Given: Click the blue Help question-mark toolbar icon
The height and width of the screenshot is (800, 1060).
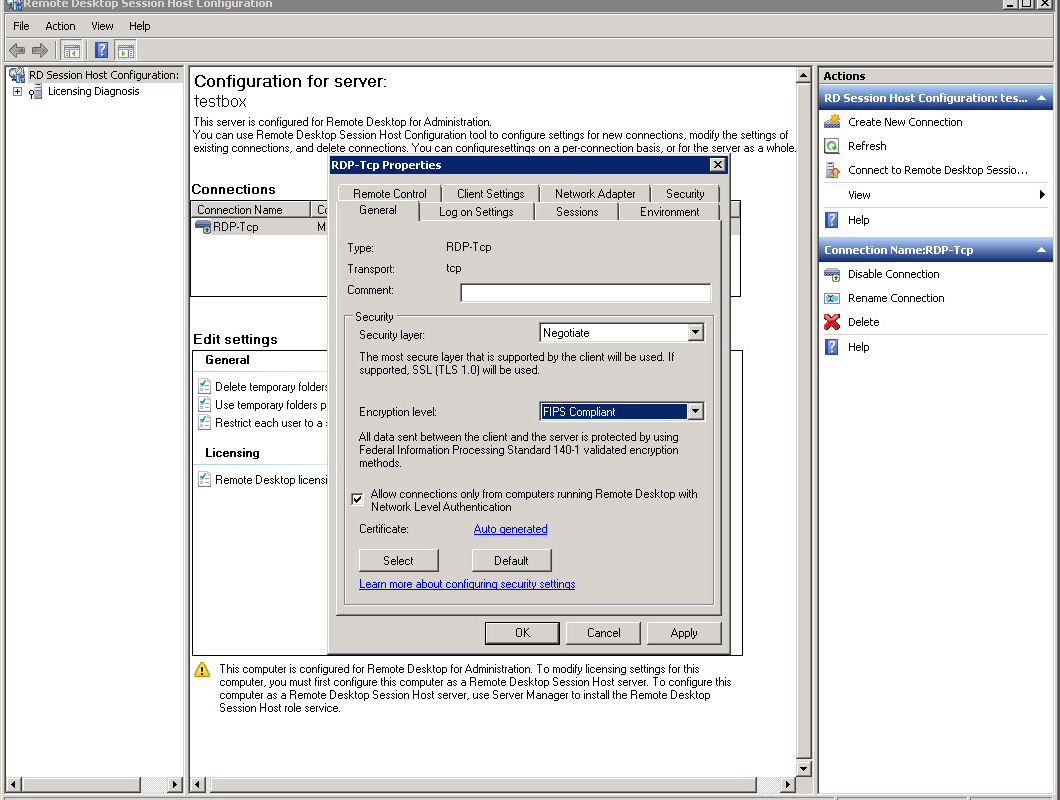Looking at the screenshot, I should [101, 50].
